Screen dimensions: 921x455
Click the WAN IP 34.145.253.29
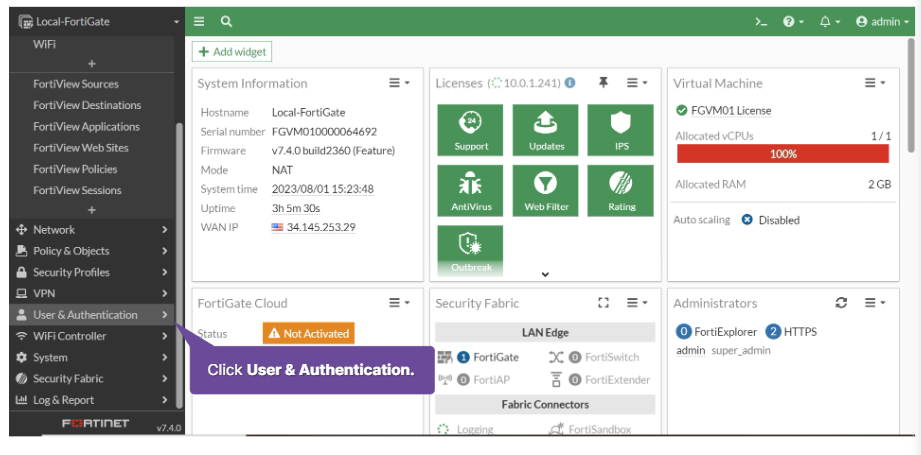(x=321, y=227)
